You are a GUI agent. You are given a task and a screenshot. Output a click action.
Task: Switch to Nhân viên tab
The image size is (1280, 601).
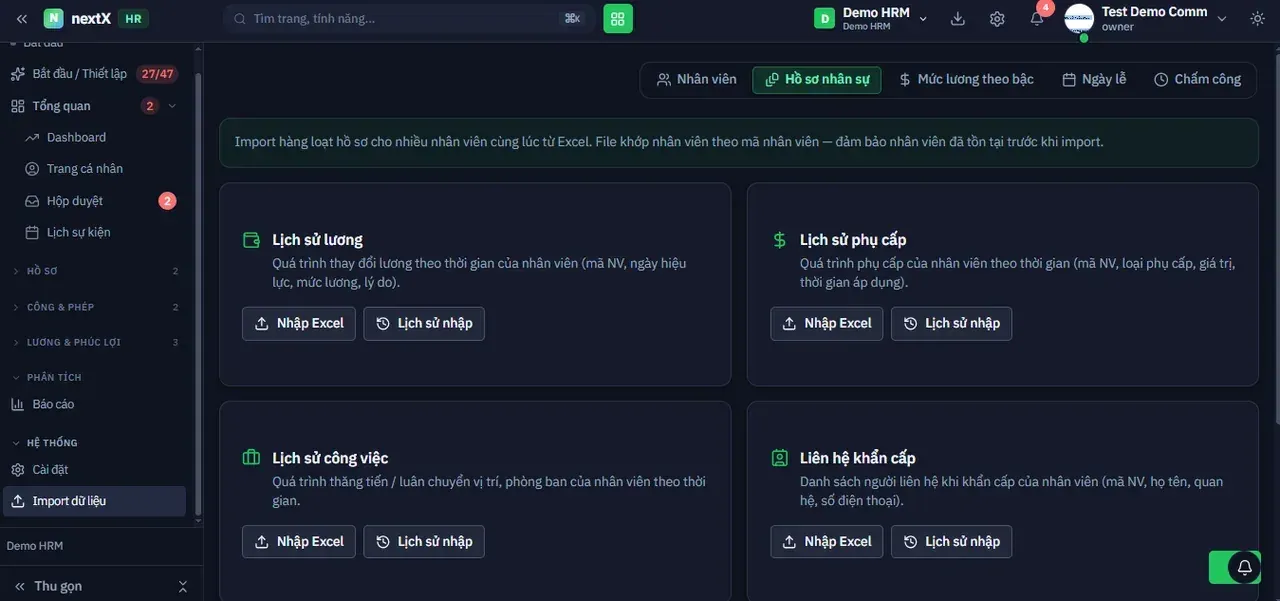pyautogui.click(x=696, y=80)
